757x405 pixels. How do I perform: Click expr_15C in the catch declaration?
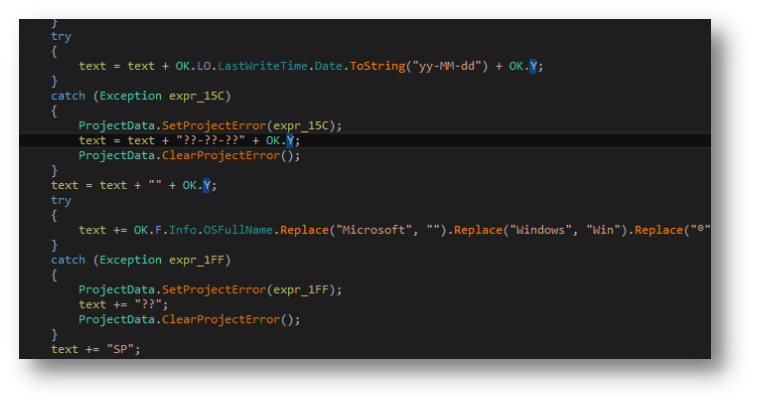(x=196, y=96)
